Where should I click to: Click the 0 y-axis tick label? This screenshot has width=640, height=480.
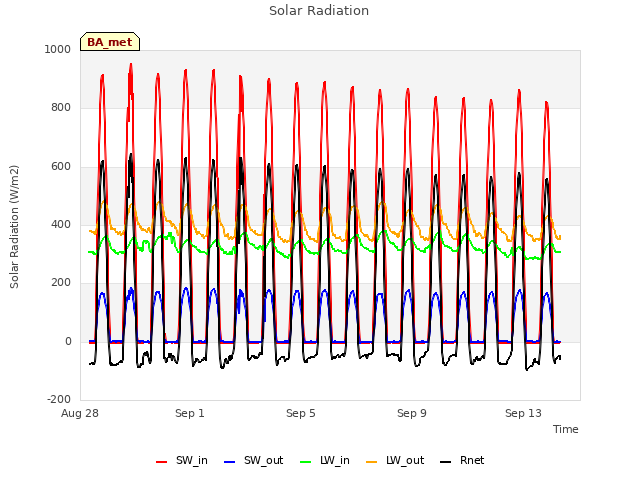pos(68,342)
